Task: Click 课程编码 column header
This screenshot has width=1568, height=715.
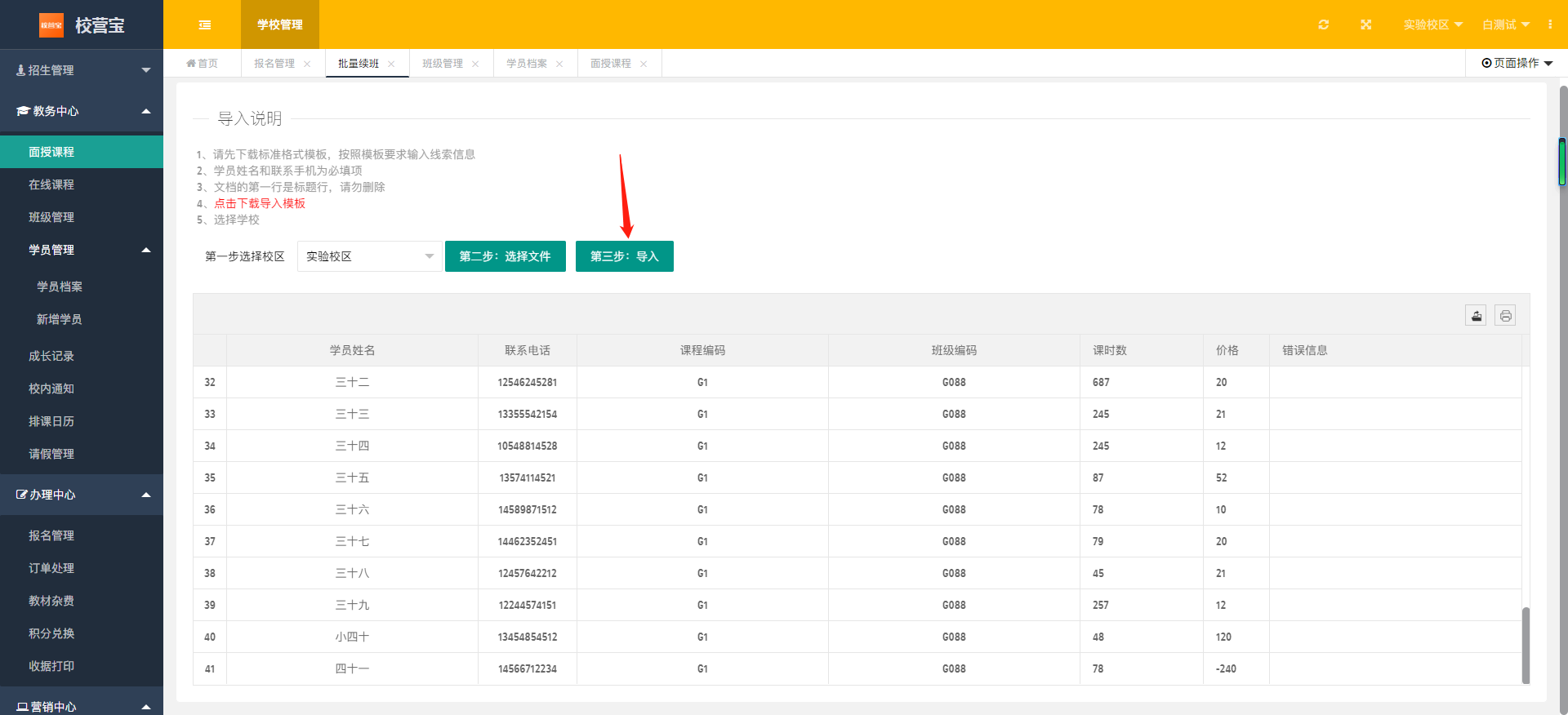Action: [702, 350]
